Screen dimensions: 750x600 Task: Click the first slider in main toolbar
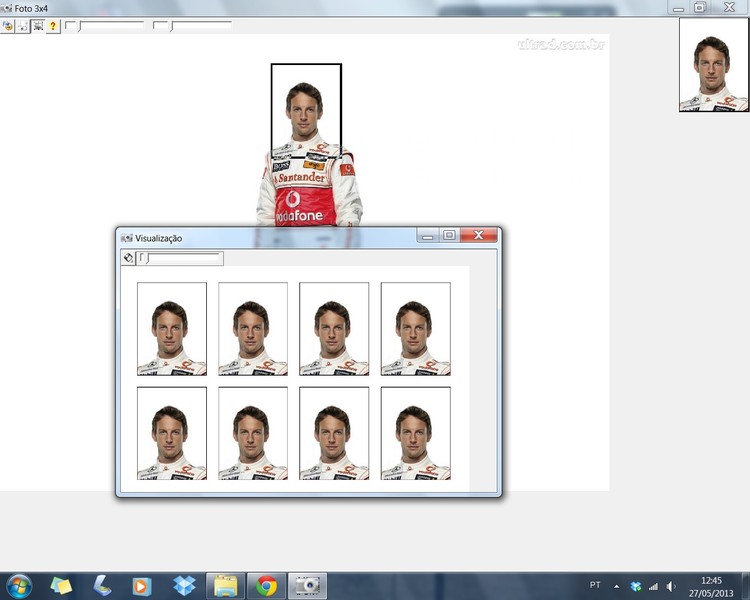click(111, 26)
